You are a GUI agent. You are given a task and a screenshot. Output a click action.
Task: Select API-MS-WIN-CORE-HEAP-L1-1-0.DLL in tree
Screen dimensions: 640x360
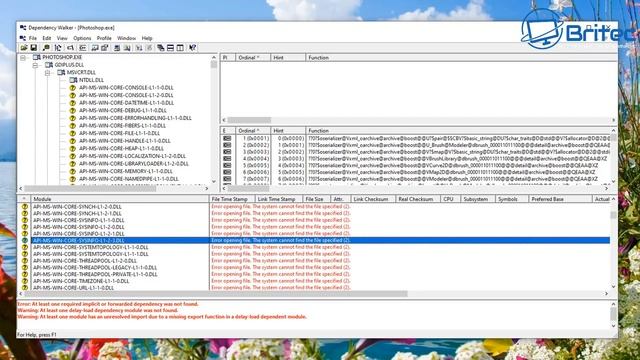tap(121, 149)
